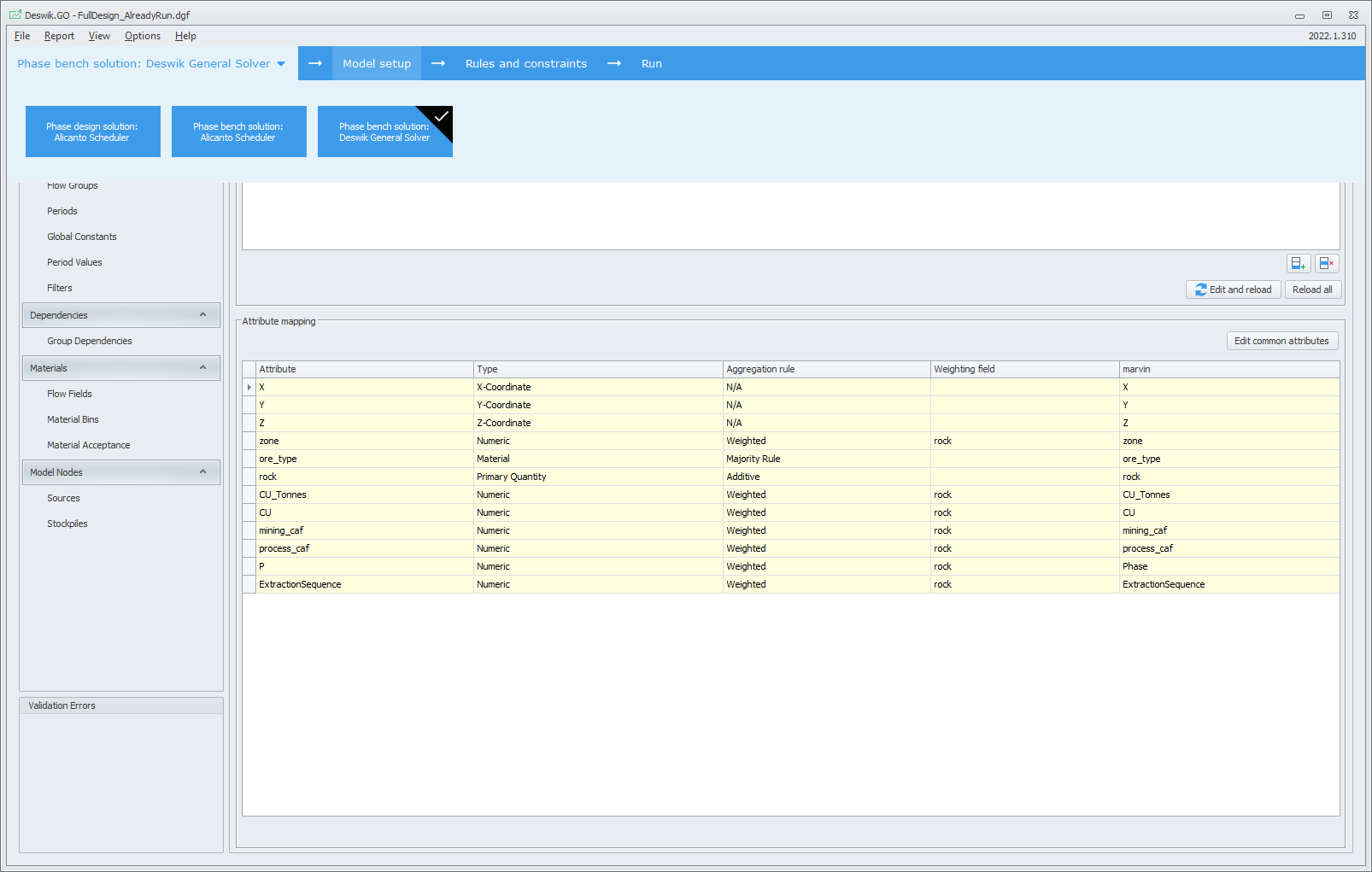Click Edit common attributes button

click(1281, 341)
